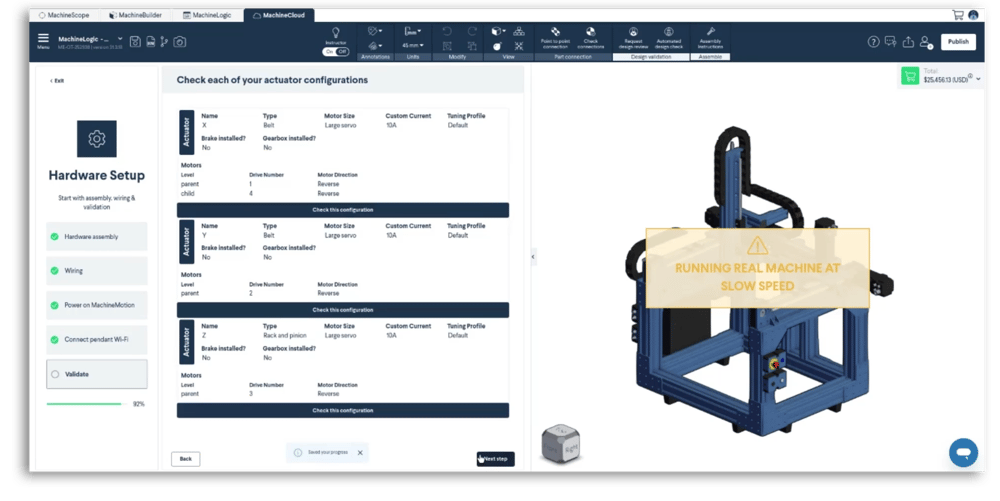Check Z actuator configuration button
The height and width of the screenshot is (501, 1000).
coord(343,410)
